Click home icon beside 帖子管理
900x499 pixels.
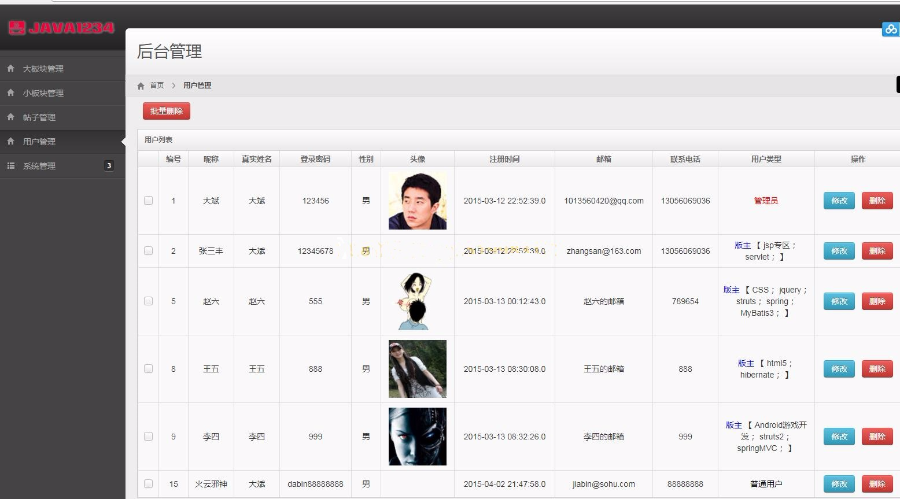(x=10, y=117)
